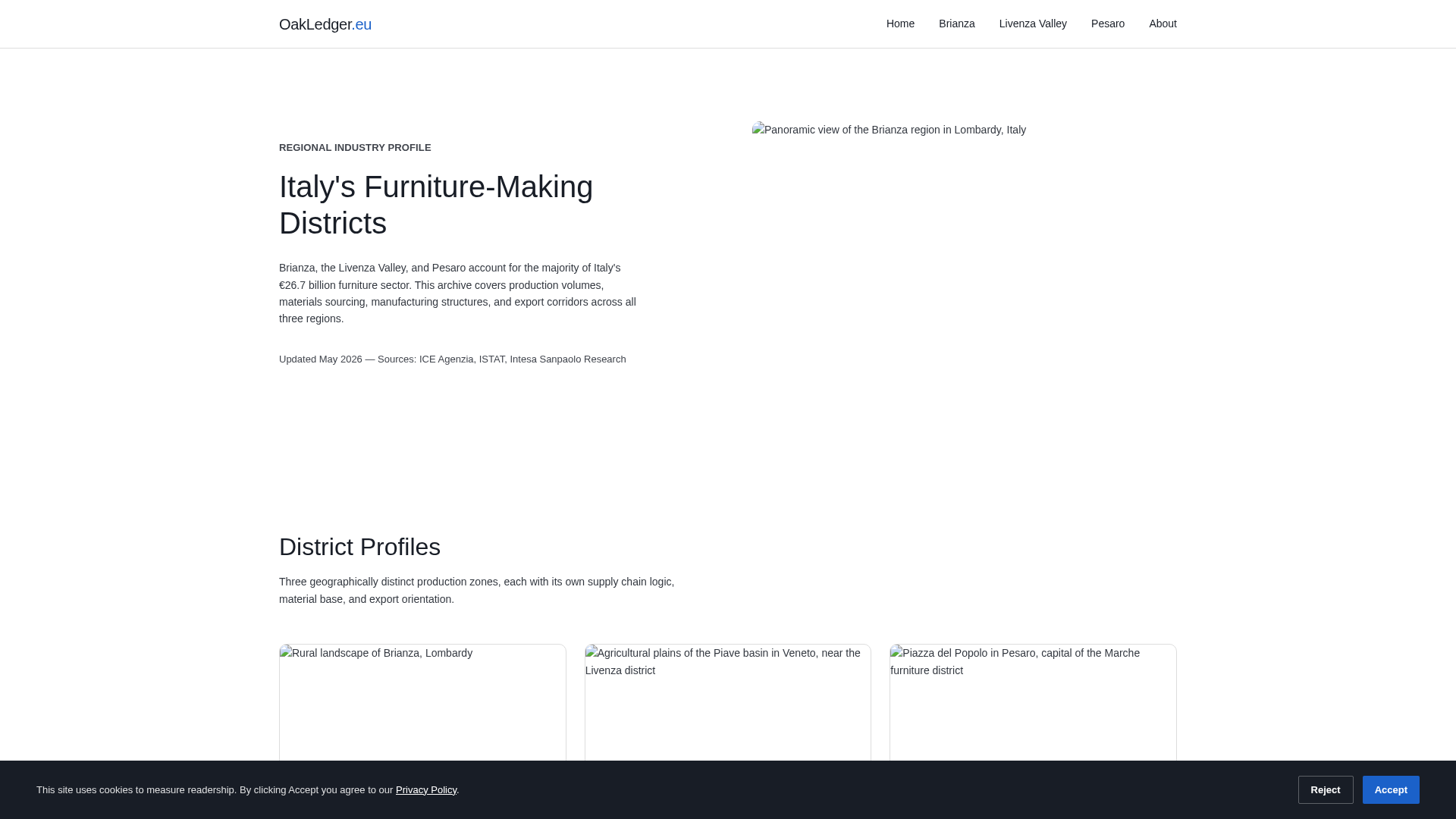
Task: Open the Brianza nav page
Action: (x=956, y=24)
